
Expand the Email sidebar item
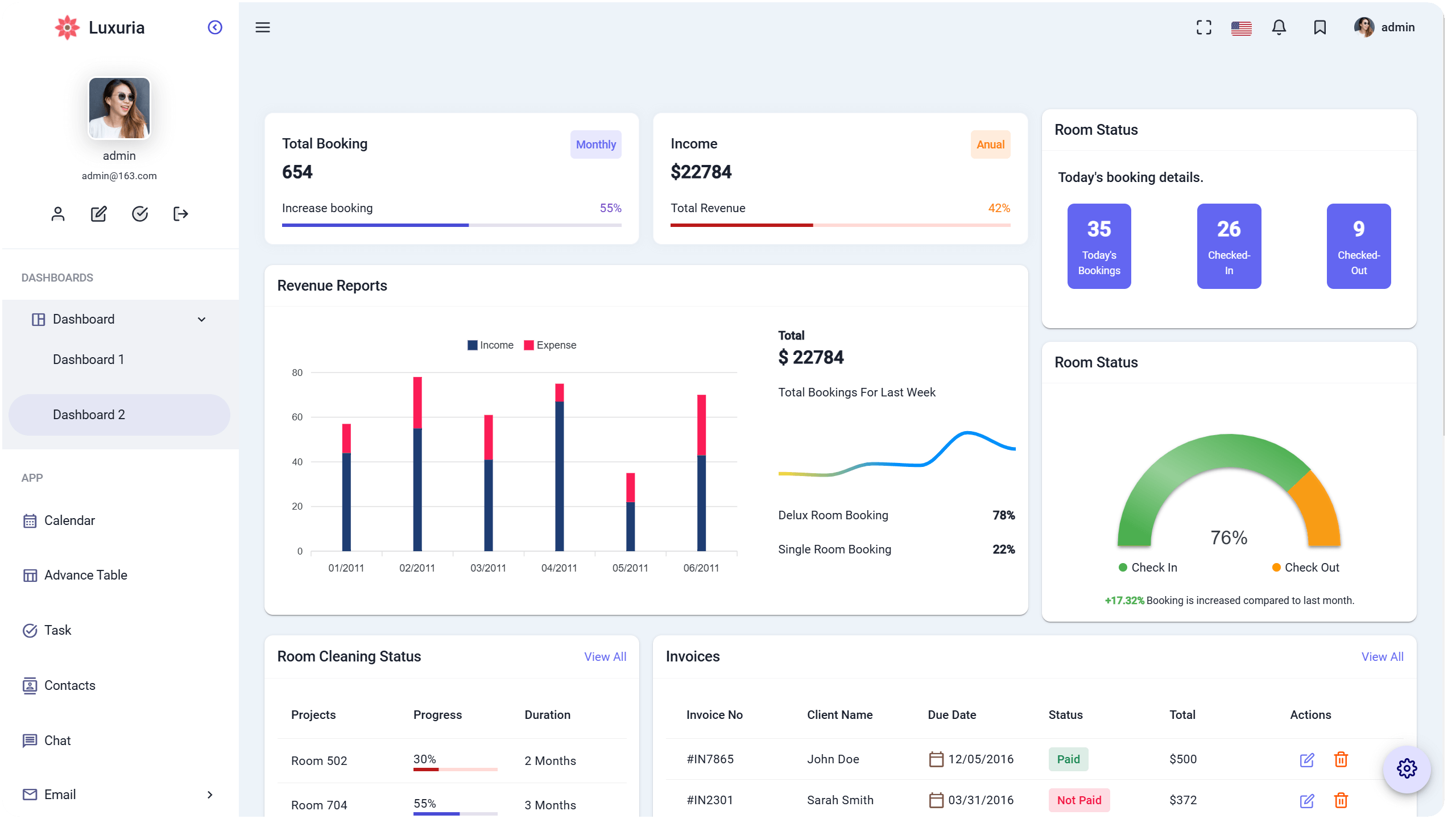[209, 794]
